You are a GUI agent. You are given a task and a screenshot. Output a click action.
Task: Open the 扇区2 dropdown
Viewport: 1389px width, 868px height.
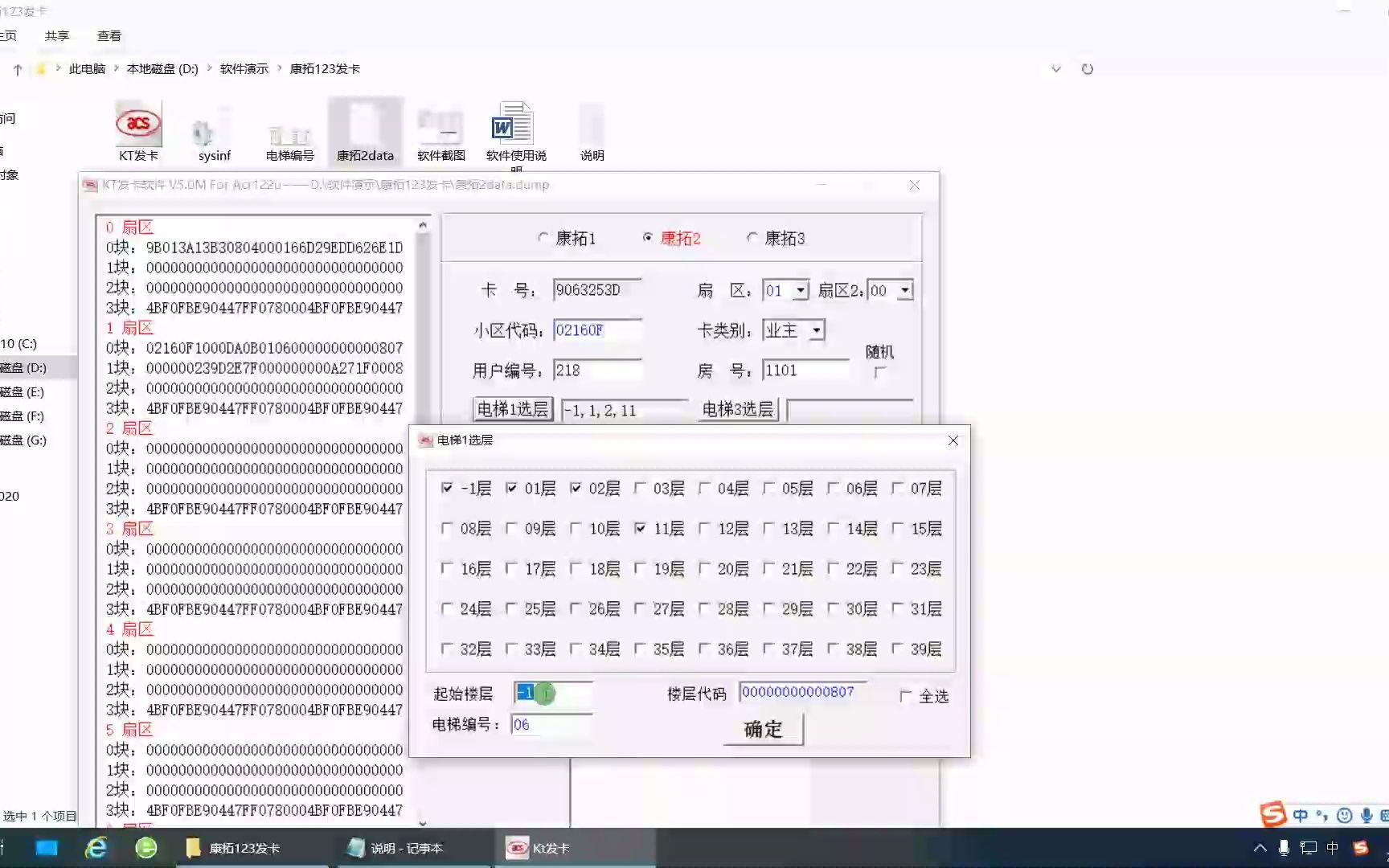[x=905, y=291]
